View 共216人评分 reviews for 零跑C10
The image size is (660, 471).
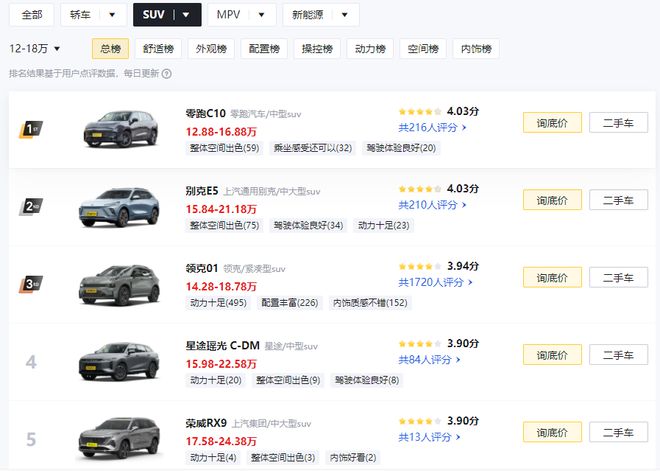[432, 128]
